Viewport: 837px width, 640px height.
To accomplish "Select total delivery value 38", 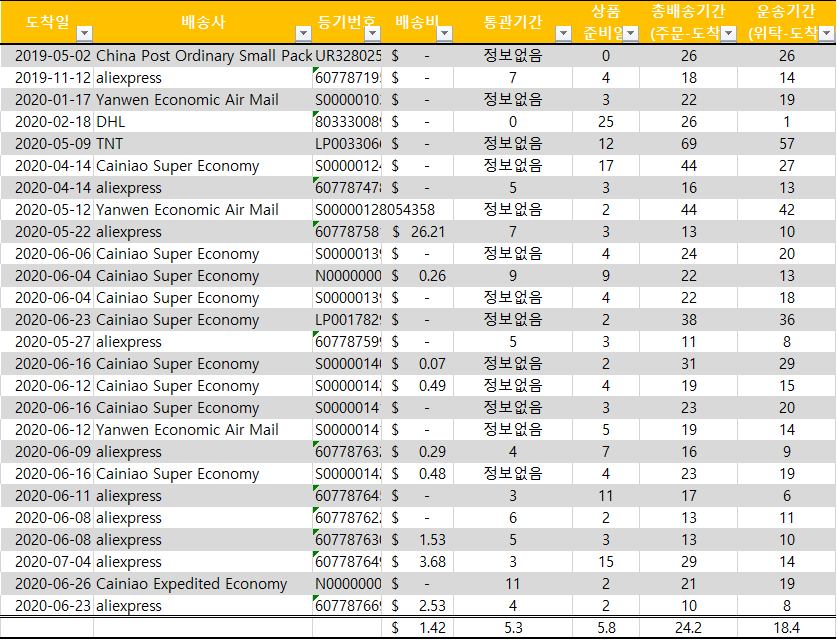I will (689, 320).
